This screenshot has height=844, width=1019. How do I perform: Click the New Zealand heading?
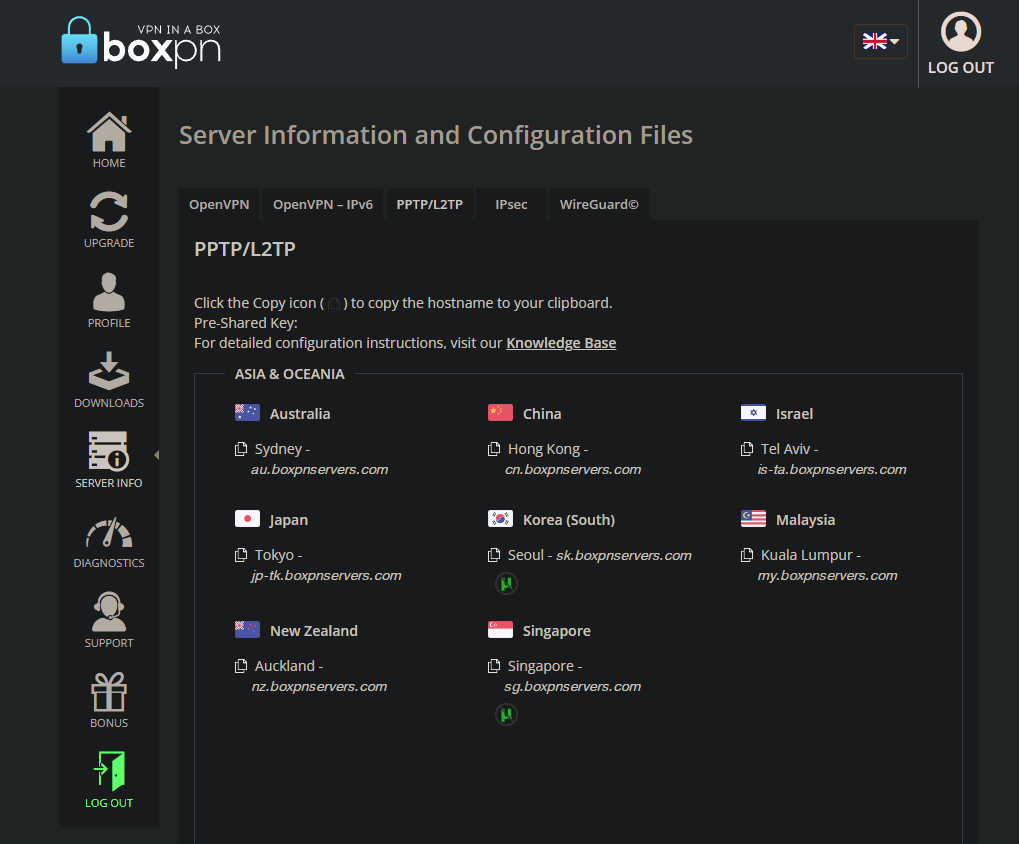pyautogui.click(x=314, y=630)
